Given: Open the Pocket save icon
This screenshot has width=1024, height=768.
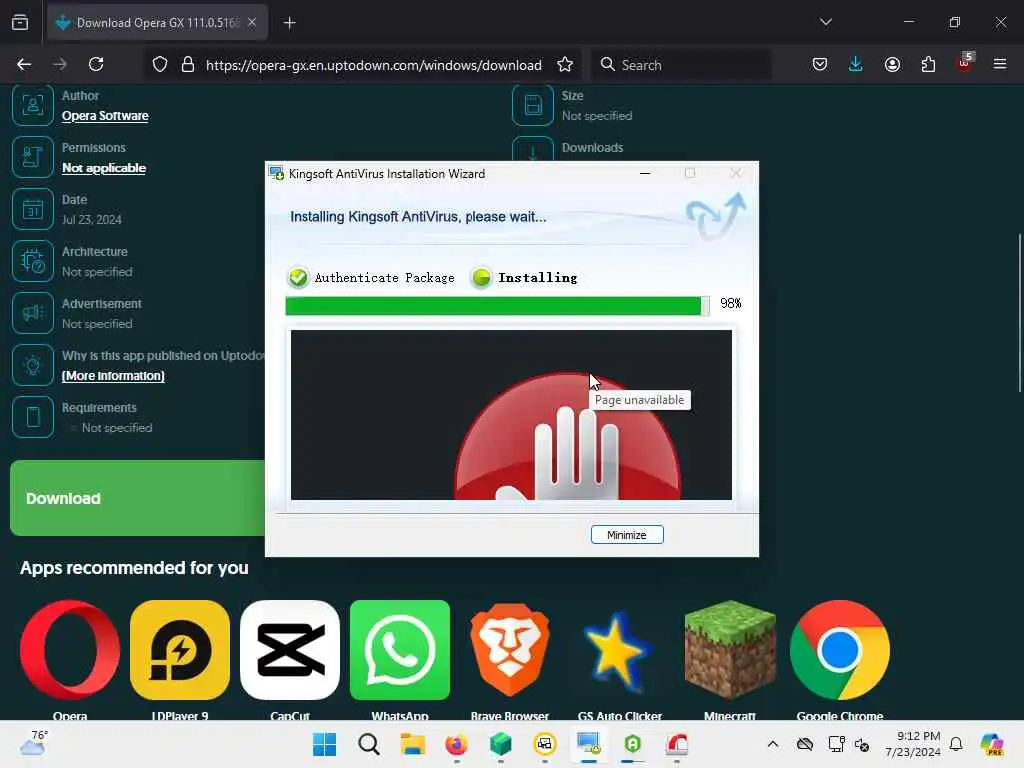Looking at the screenshot, I should [x=820, y=64].
